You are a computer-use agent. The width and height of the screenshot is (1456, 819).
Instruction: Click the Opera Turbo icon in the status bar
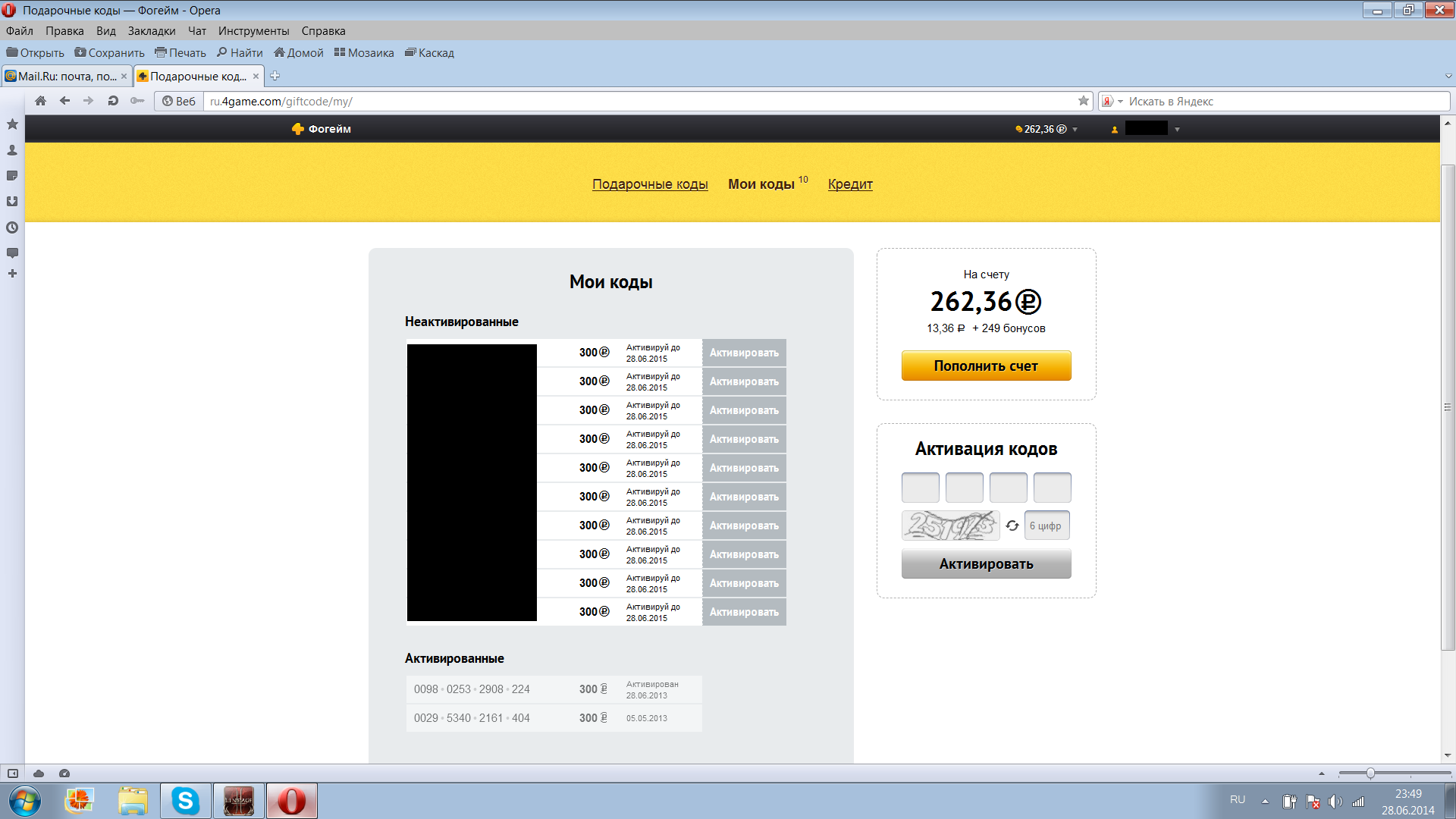coord(64,773)
